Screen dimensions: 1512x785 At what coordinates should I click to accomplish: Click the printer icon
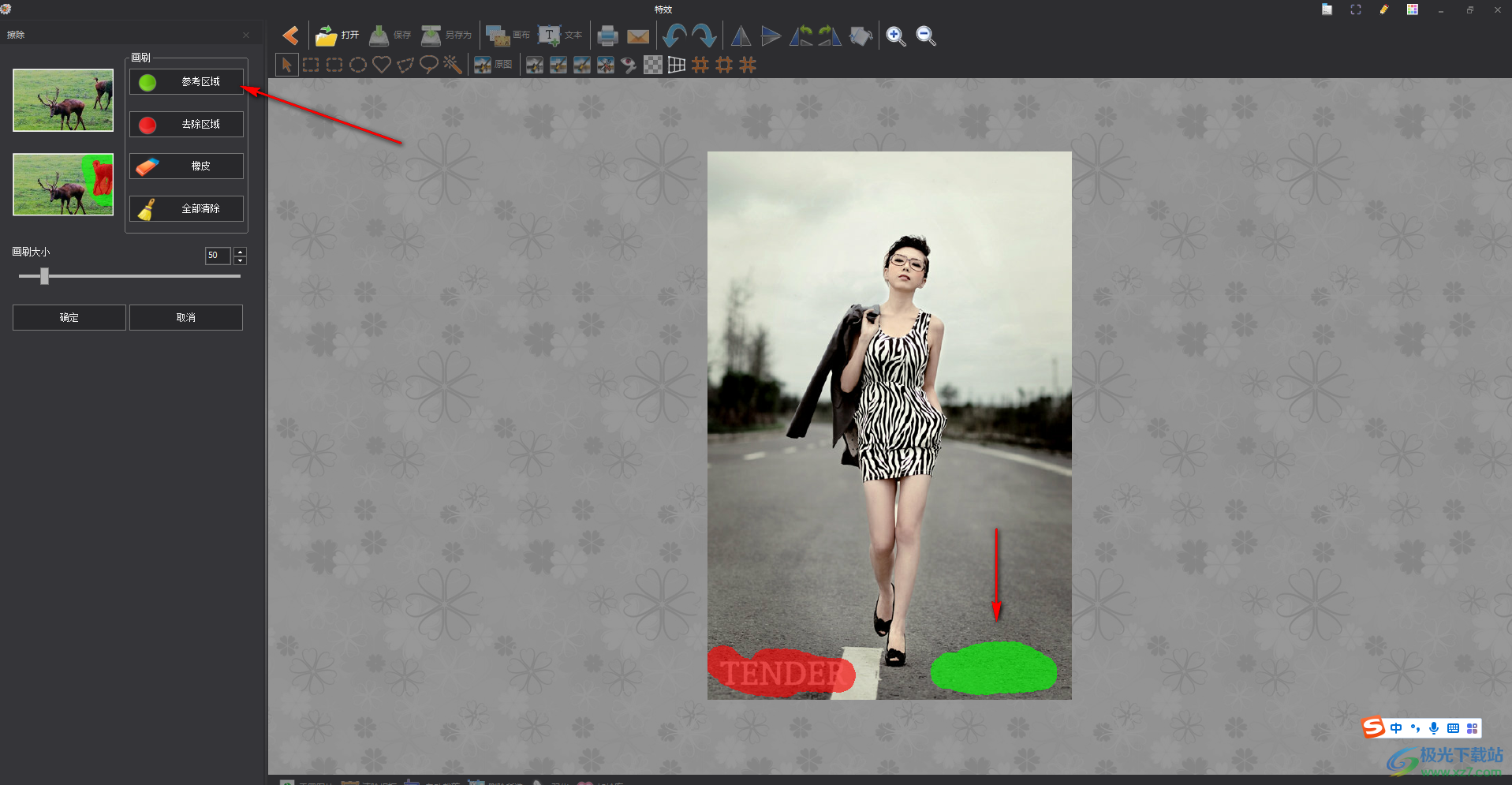[x=607, y=36]
